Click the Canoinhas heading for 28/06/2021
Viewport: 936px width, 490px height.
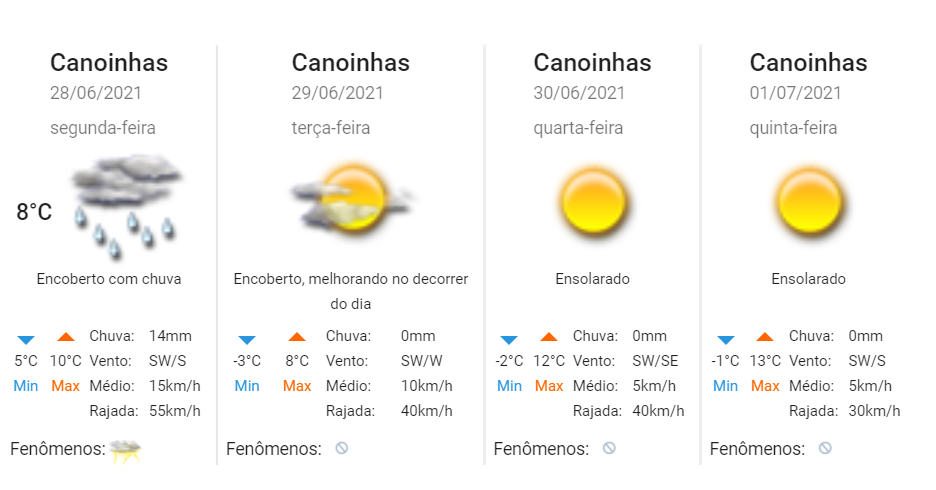[x=109, y=63]
